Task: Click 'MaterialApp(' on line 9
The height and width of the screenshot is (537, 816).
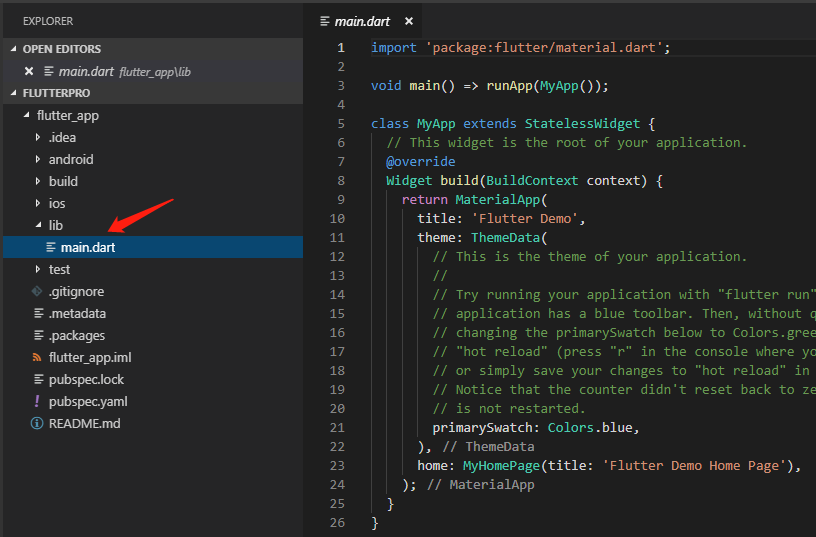Action: [502, 200]
